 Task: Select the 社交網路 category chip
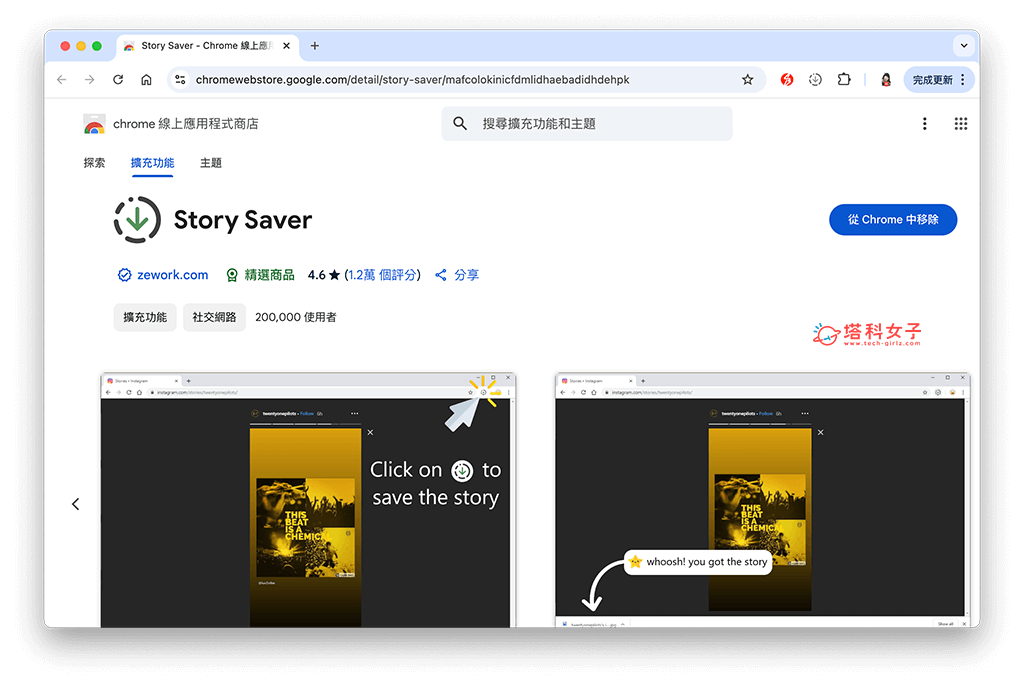pyautogui.click(x=214, y=317)
